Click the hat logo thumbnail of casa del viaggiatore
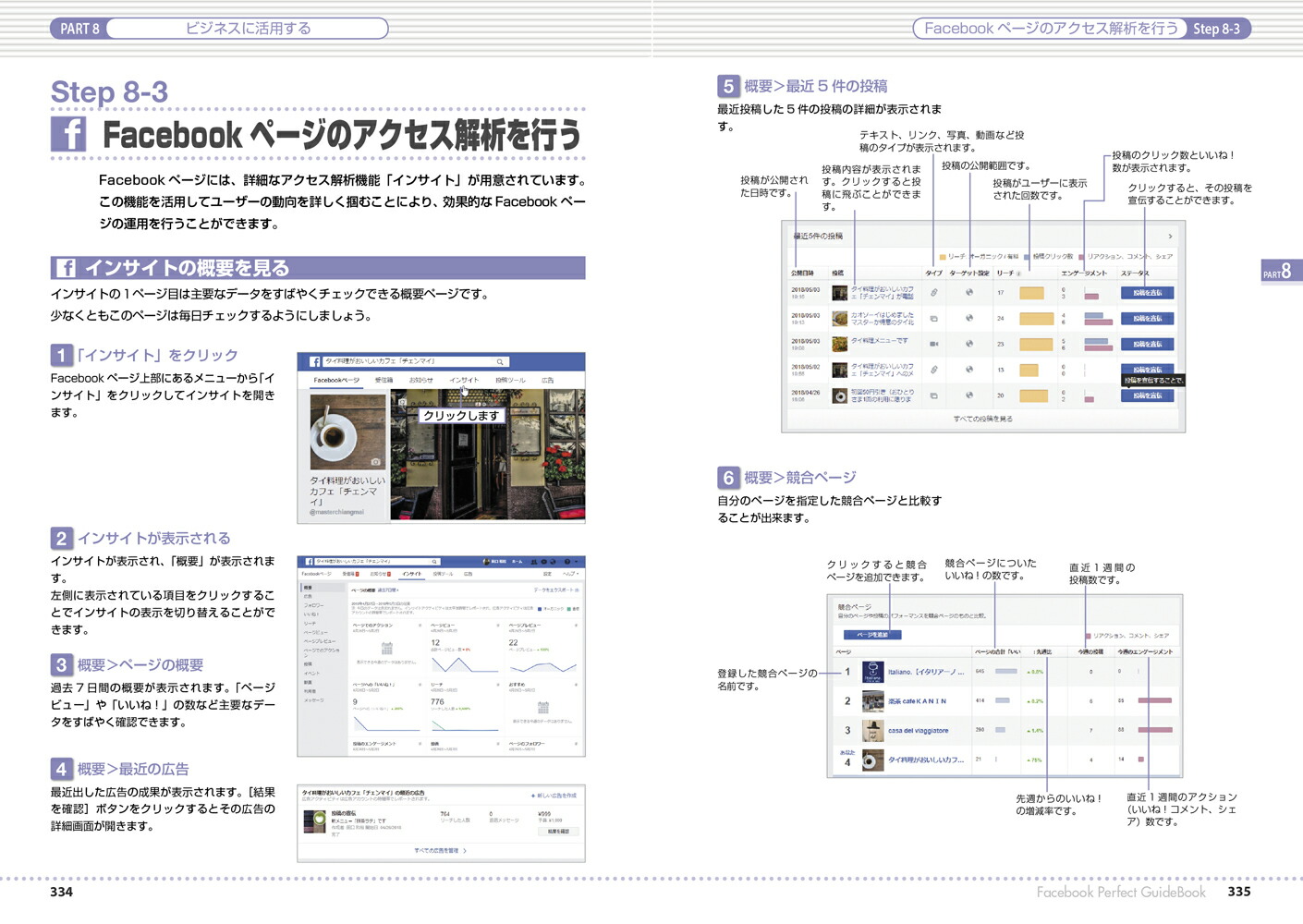 click(x=873, y=731)
